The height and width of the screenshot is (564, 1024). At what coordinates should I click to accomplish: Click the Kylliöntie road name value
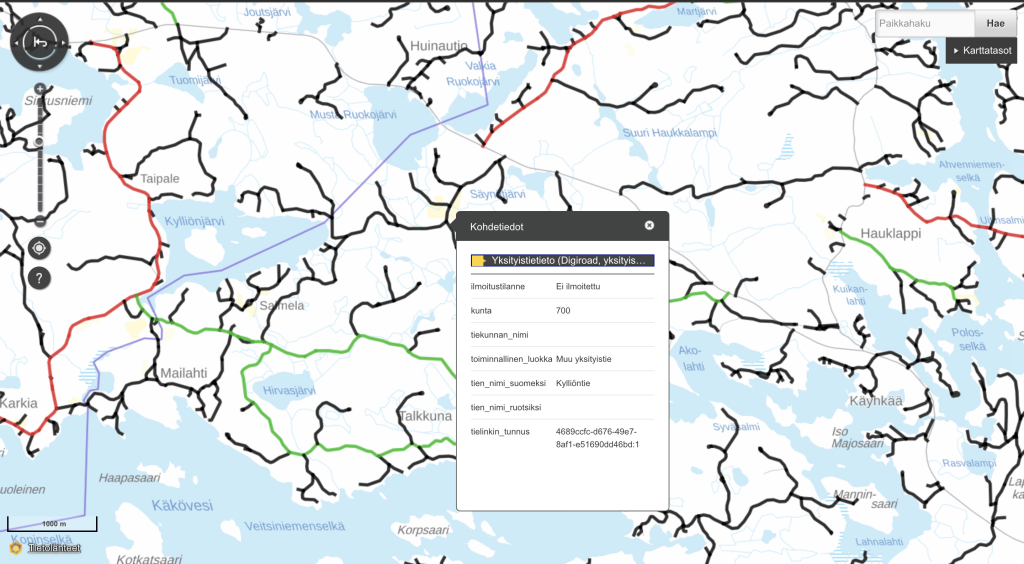578,383
